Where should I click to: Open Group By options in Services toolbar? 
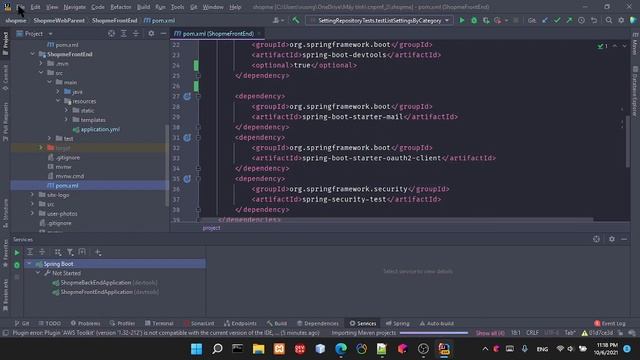click(x=58, y=252)
